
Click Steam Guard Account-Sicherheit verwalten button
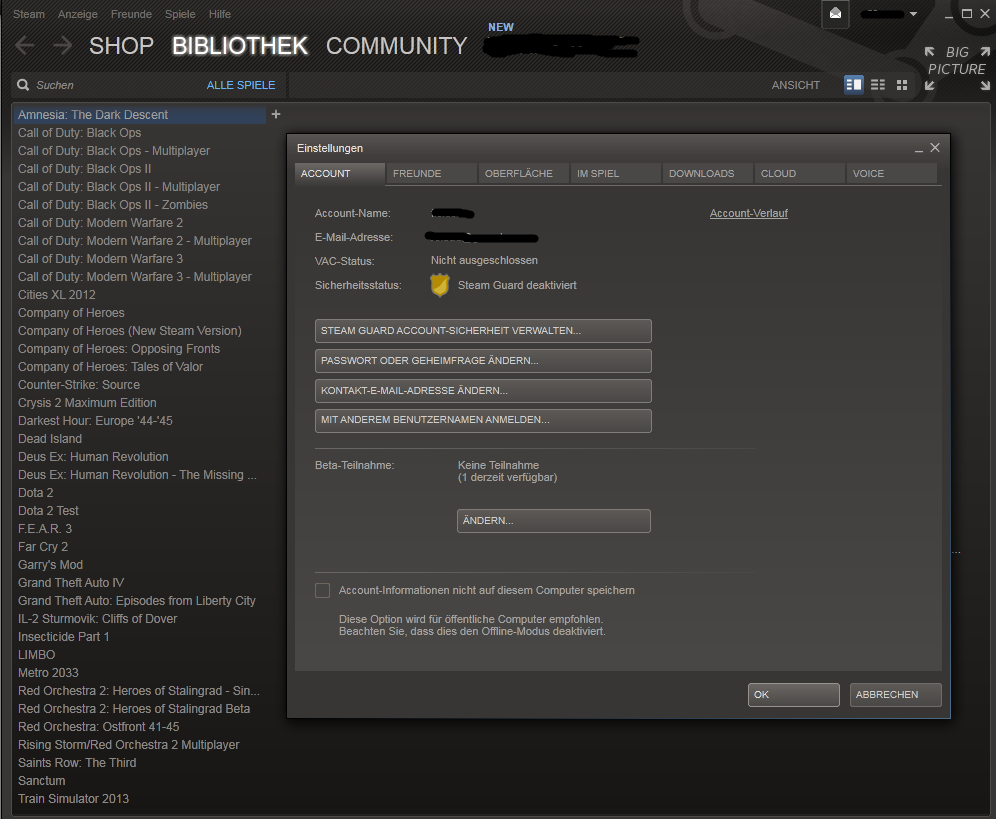tap(483, 331)
